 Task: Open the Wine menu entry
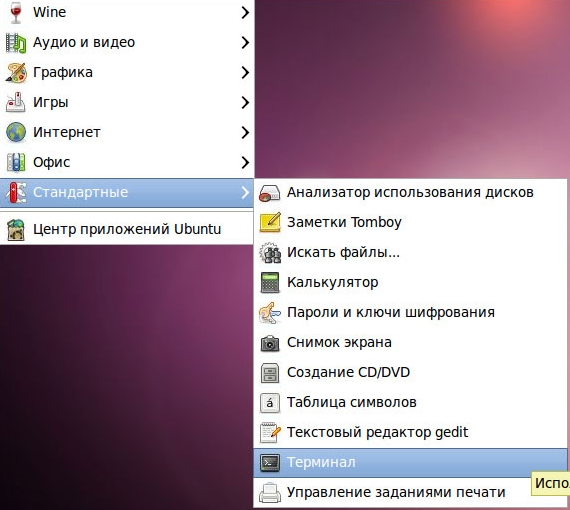click(x=127, y=12)
